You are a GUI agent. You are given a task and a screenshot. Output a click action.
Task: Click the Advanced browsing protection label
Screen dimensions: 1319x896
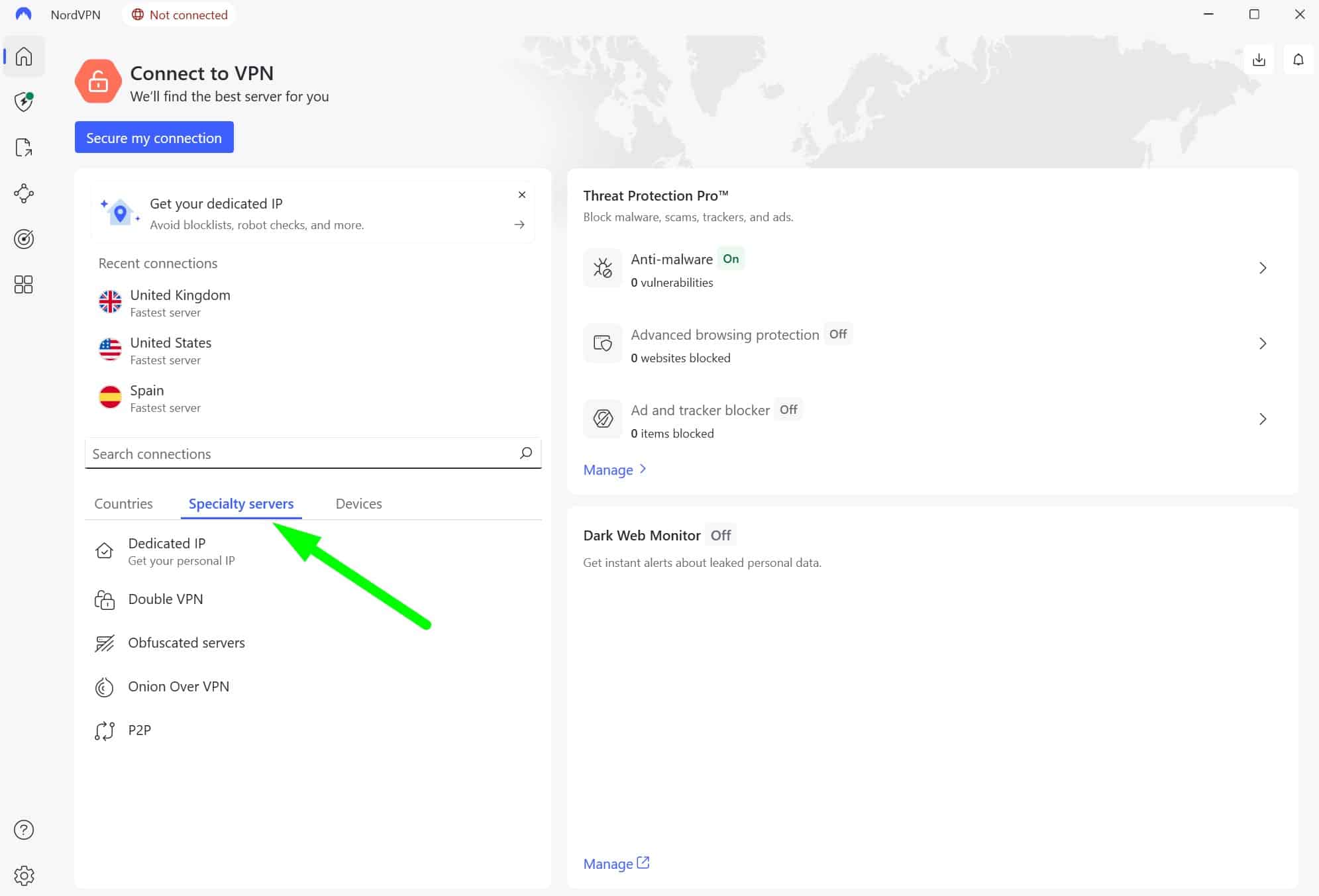point(725,334)
